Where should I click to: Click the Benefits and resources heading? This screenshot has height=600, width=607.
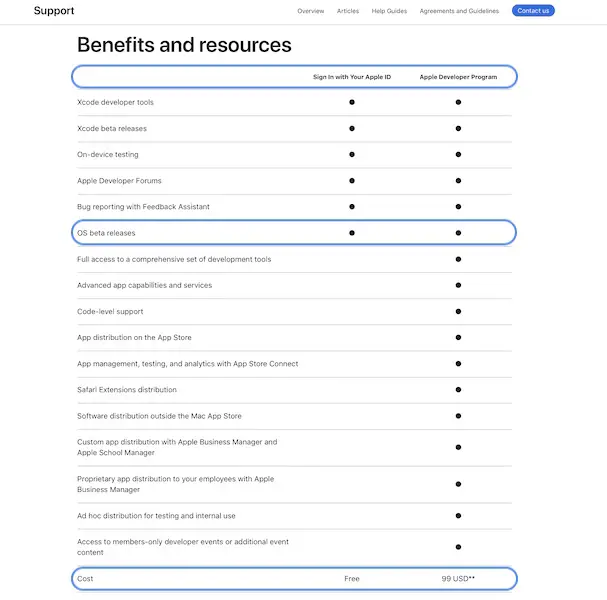[x=184, y=45]
